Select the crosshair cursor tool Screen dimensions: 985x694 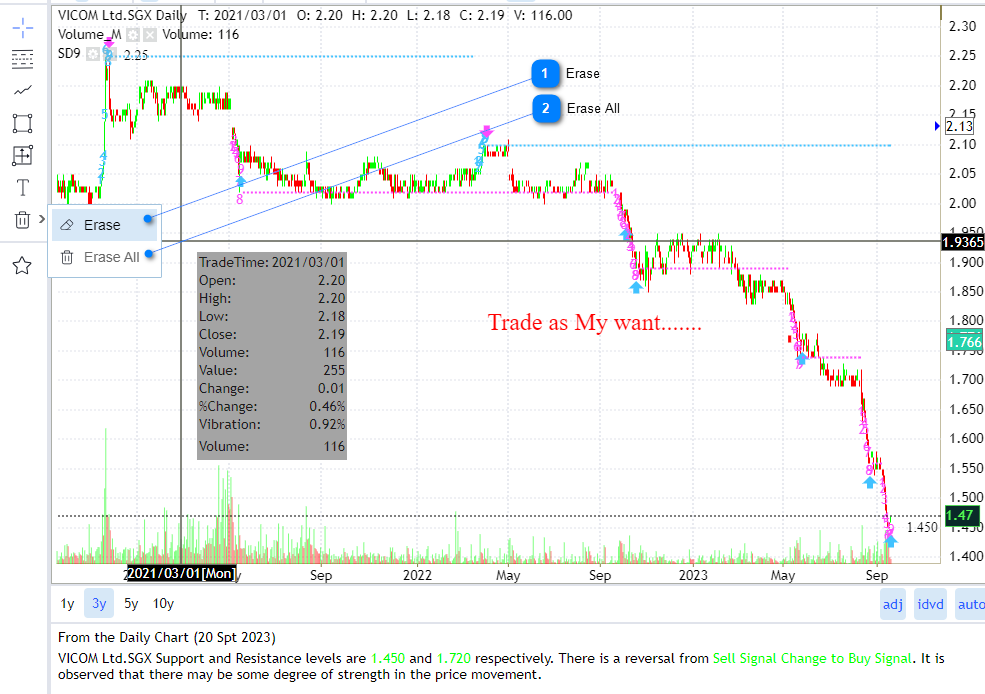(x=23, y=28)
